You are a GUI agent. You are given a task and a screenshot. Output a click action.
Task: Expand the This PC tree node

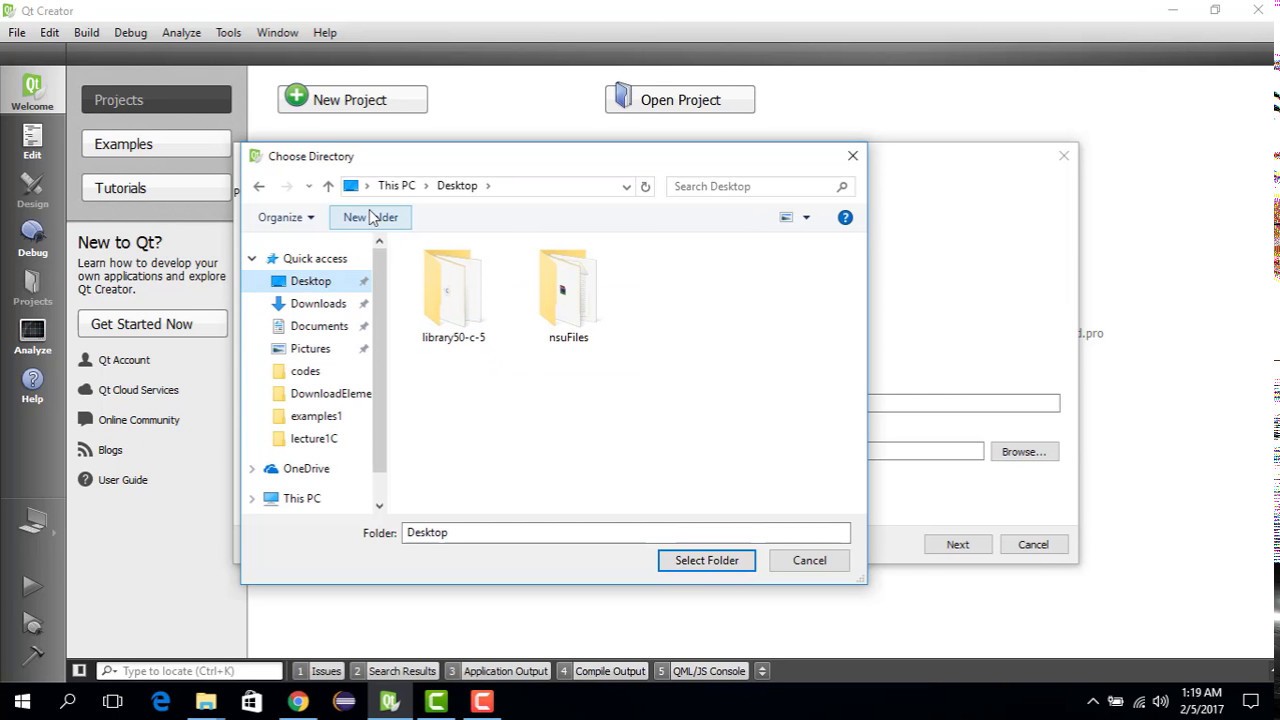(252, 498)
